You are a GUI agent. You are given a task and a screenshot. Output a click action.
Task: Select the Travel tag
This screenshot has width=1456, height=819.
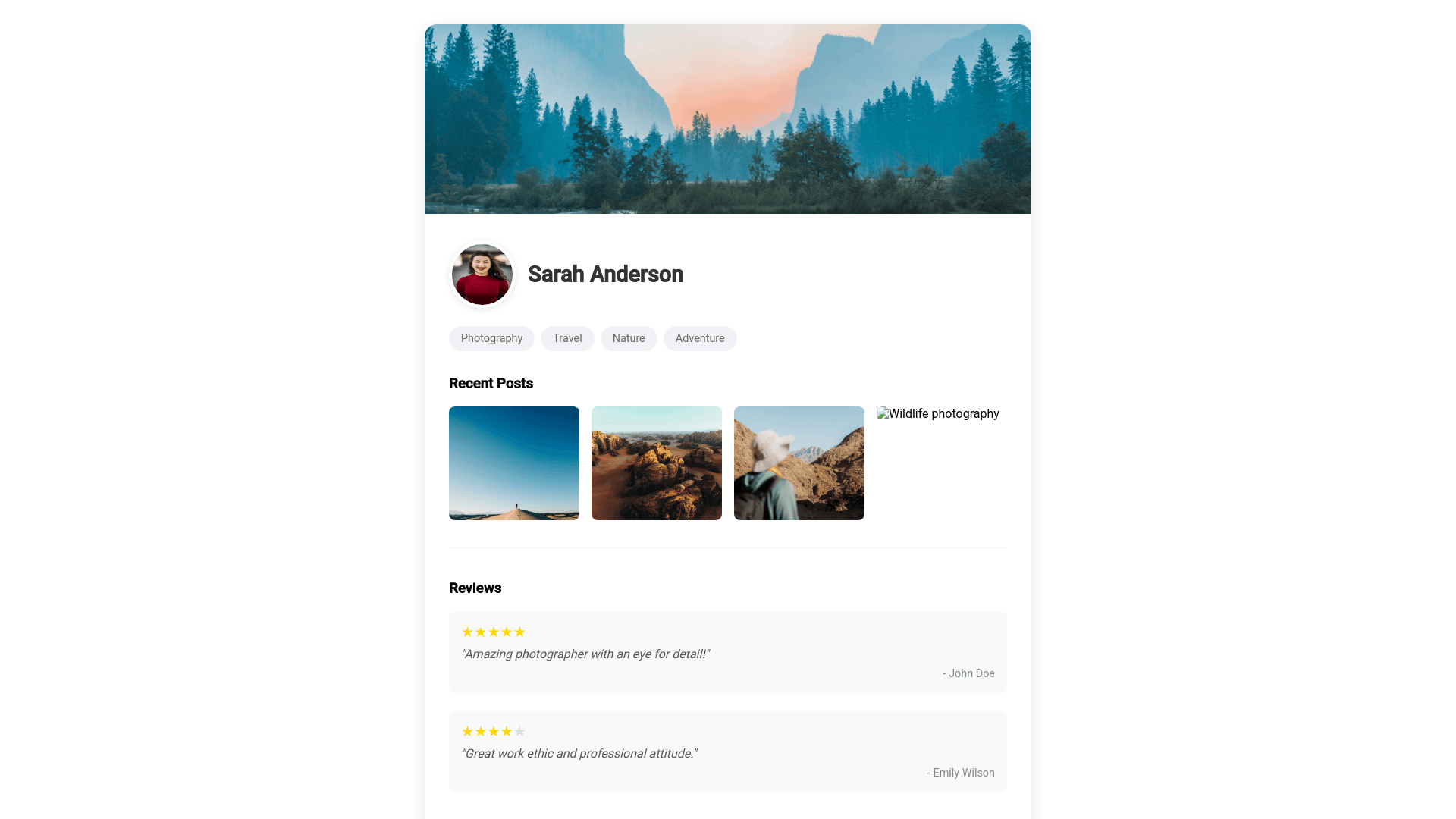tap(567, 338)
